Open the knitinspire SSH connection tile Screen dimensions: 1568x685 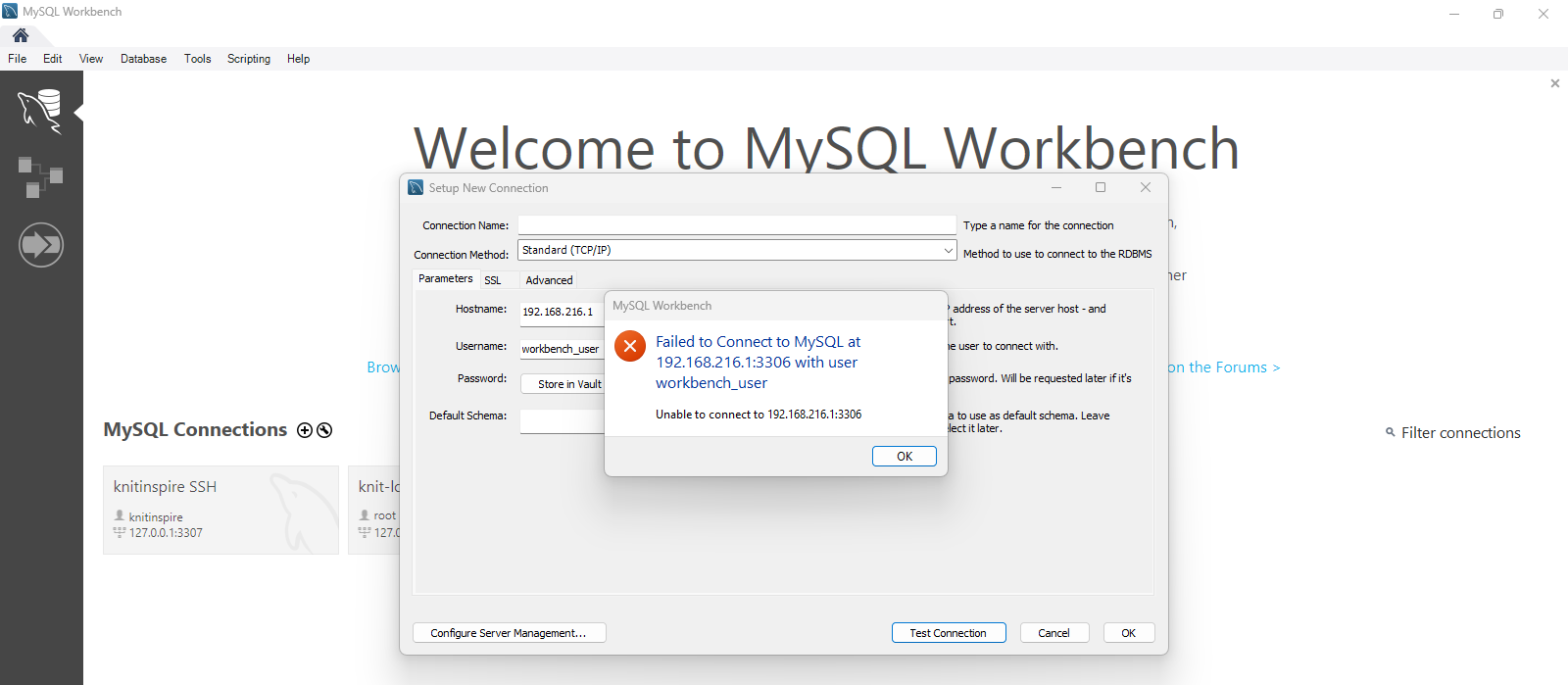pos(220,511)
